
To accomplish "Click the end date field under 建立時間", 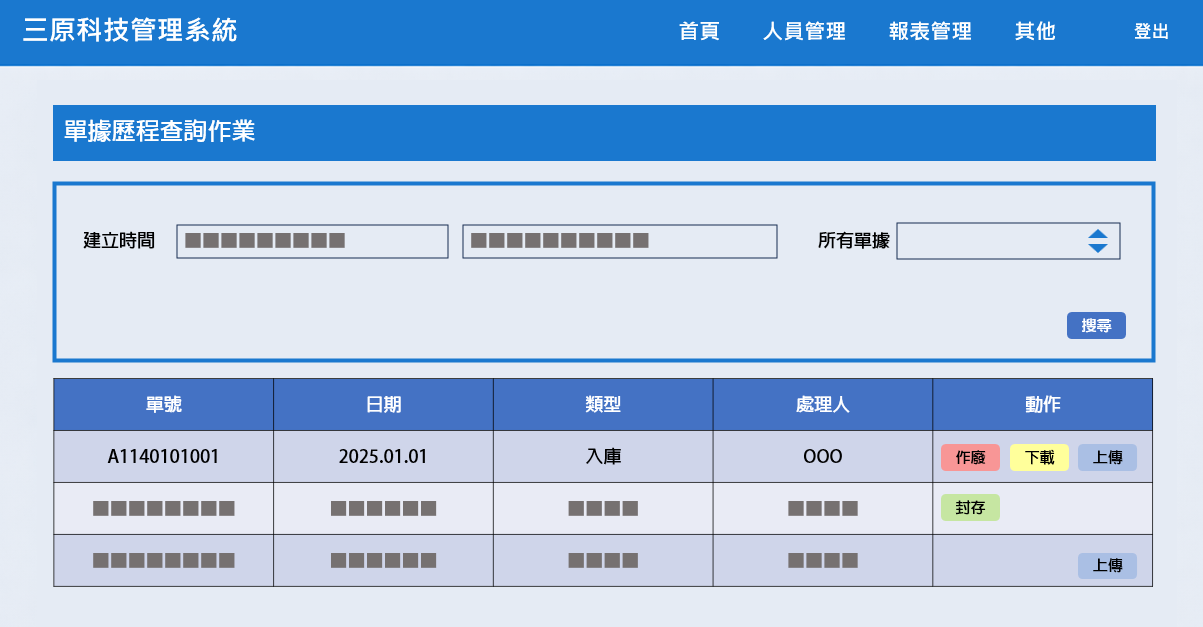I will point(620,240).
